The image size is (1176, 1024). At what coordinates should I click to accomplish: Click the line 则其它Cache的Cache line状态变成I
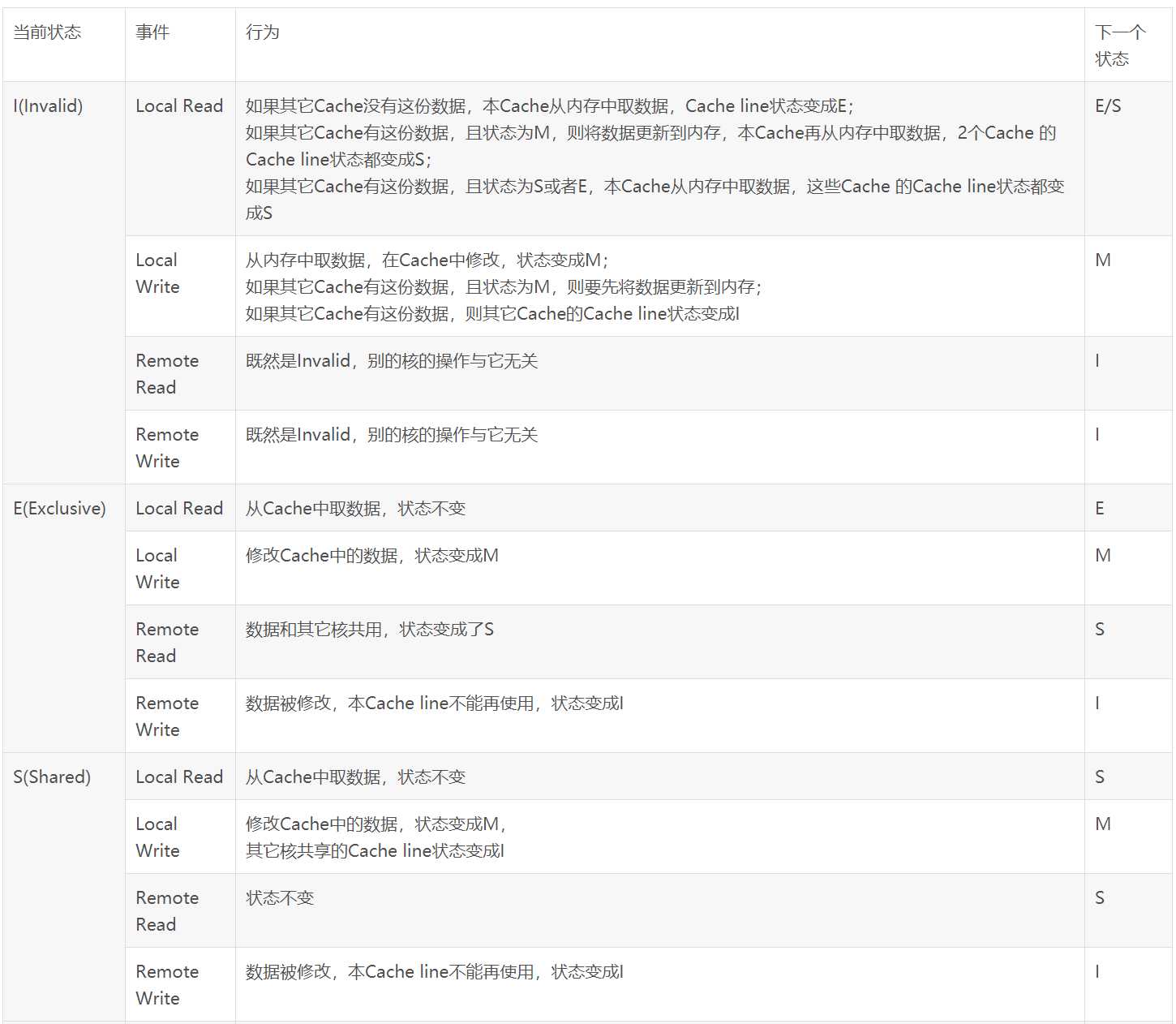point(493,314)
